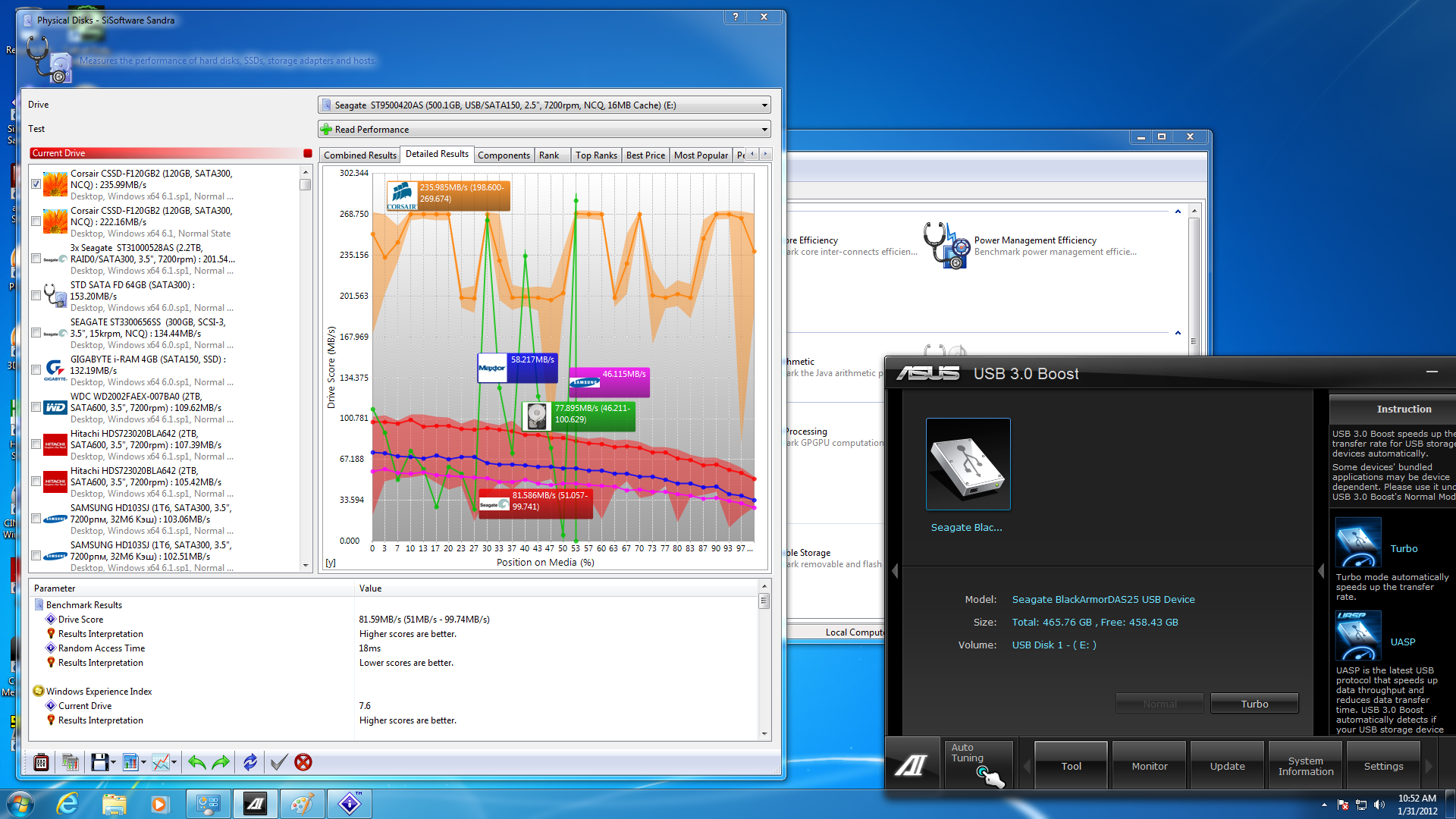Open the Drive selection dropdown
The width and height of the screenshot is (1456, 819).
[544, 105]
